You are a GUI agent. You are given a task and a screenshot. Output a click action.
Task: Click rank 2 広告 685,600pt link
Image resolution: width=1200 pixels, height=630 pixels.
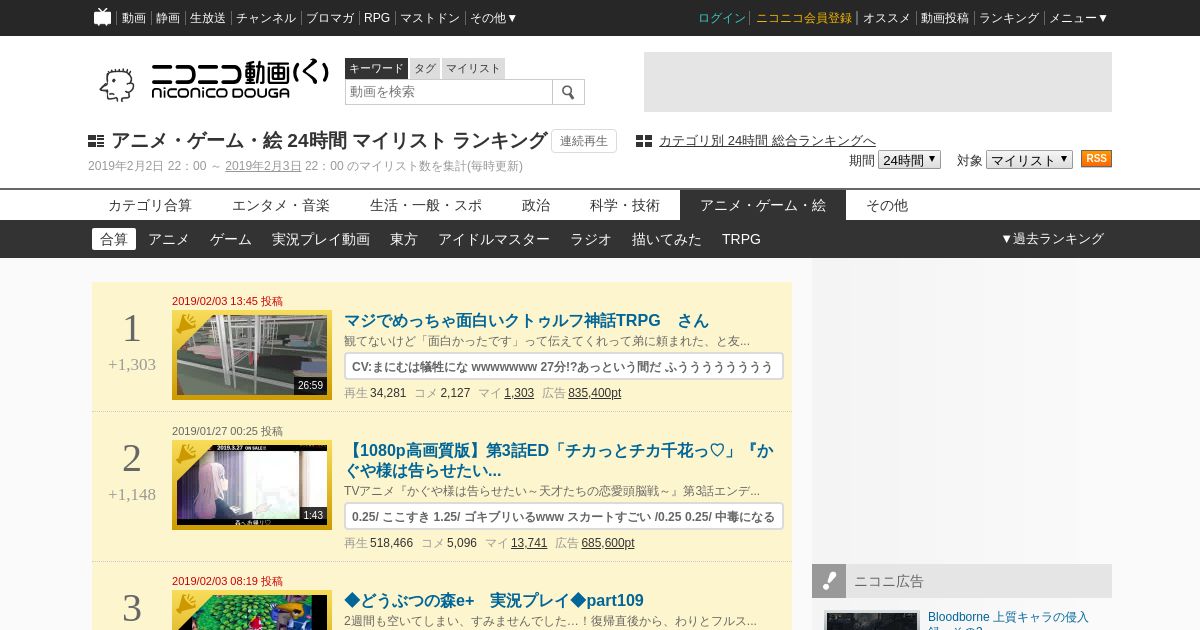pyautogui.click(x=608, y=543)
